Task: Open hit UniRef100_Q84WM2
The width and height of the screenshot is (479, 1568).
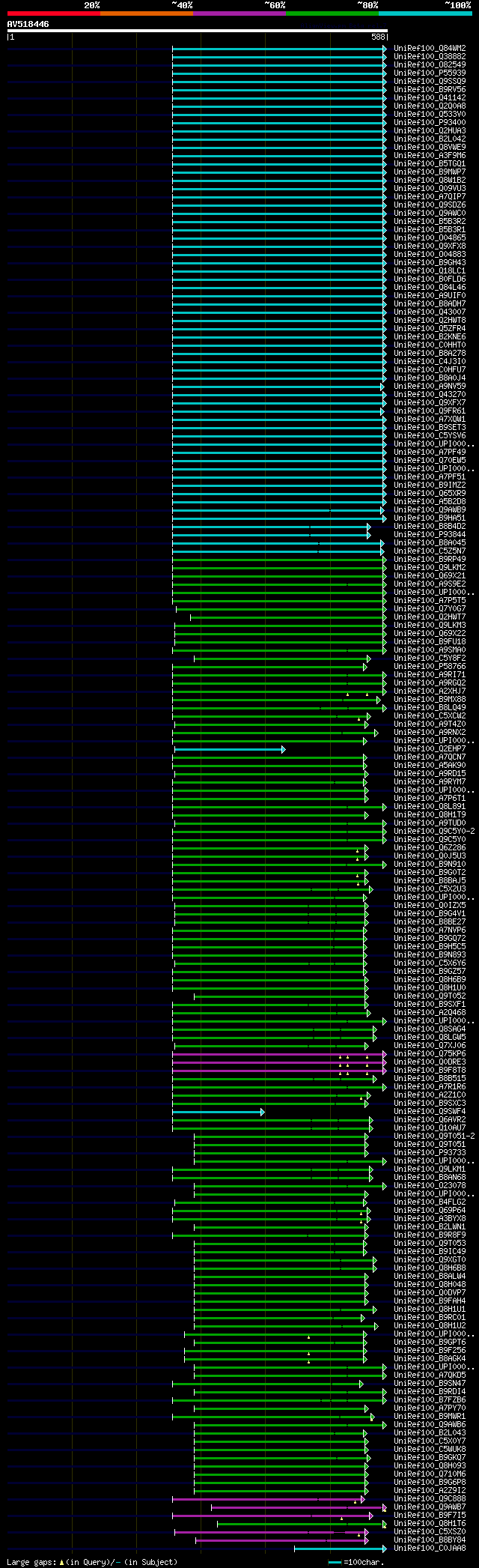Action: coord(430,49)
